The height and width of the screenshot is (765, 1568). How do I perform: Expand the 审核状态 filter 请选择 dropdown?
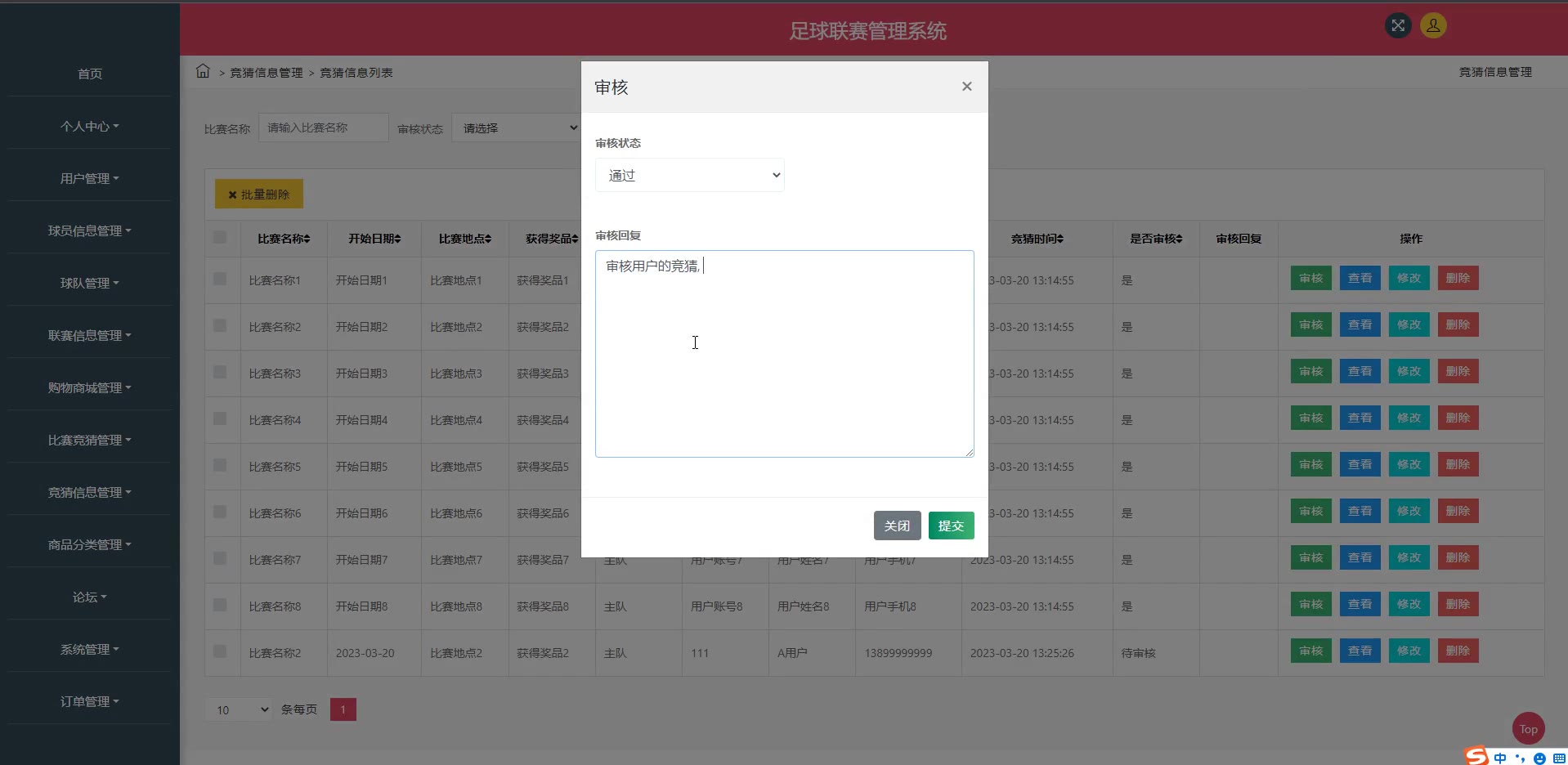click(517, 128)
